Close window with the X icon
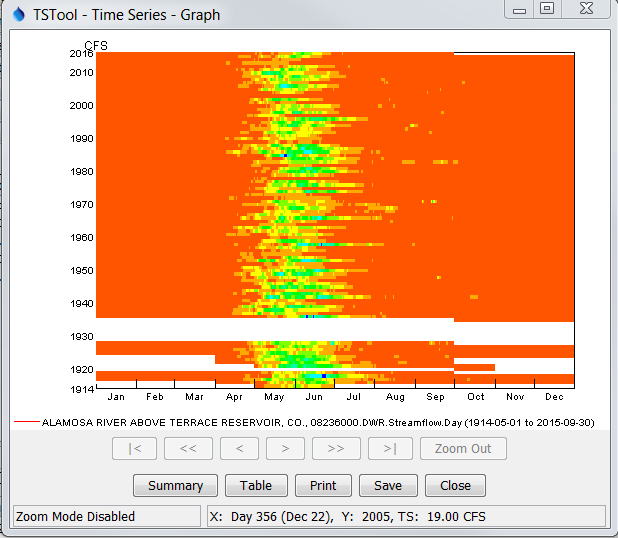Viewport: 618px width, 538px height. point(586,9)
